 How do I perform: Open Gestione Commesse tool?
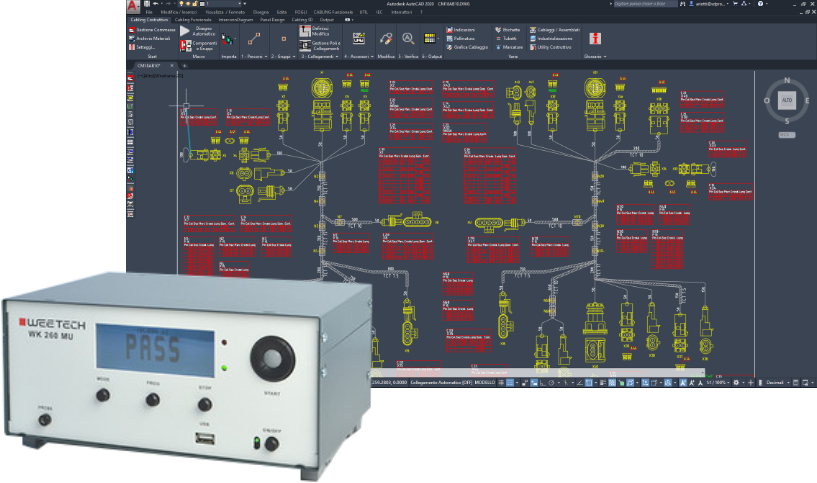(153, 30)
